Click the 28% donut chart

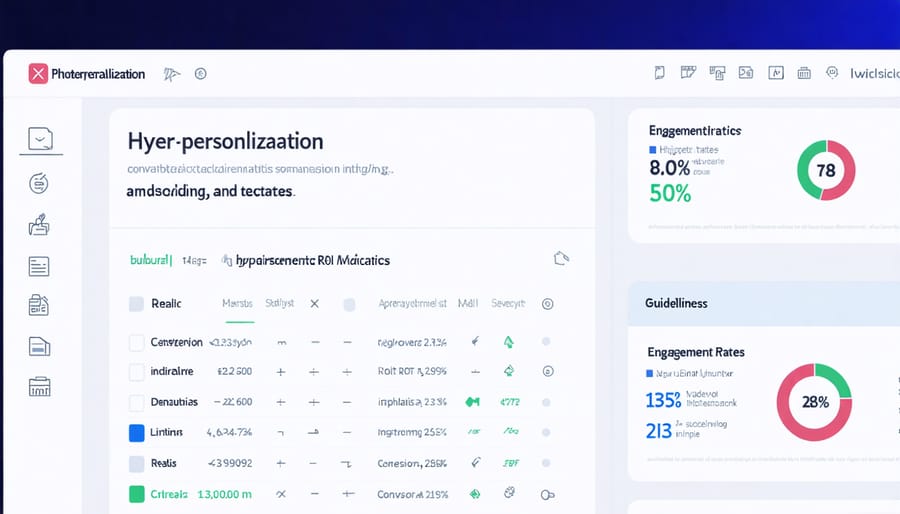tap(814, 402)
